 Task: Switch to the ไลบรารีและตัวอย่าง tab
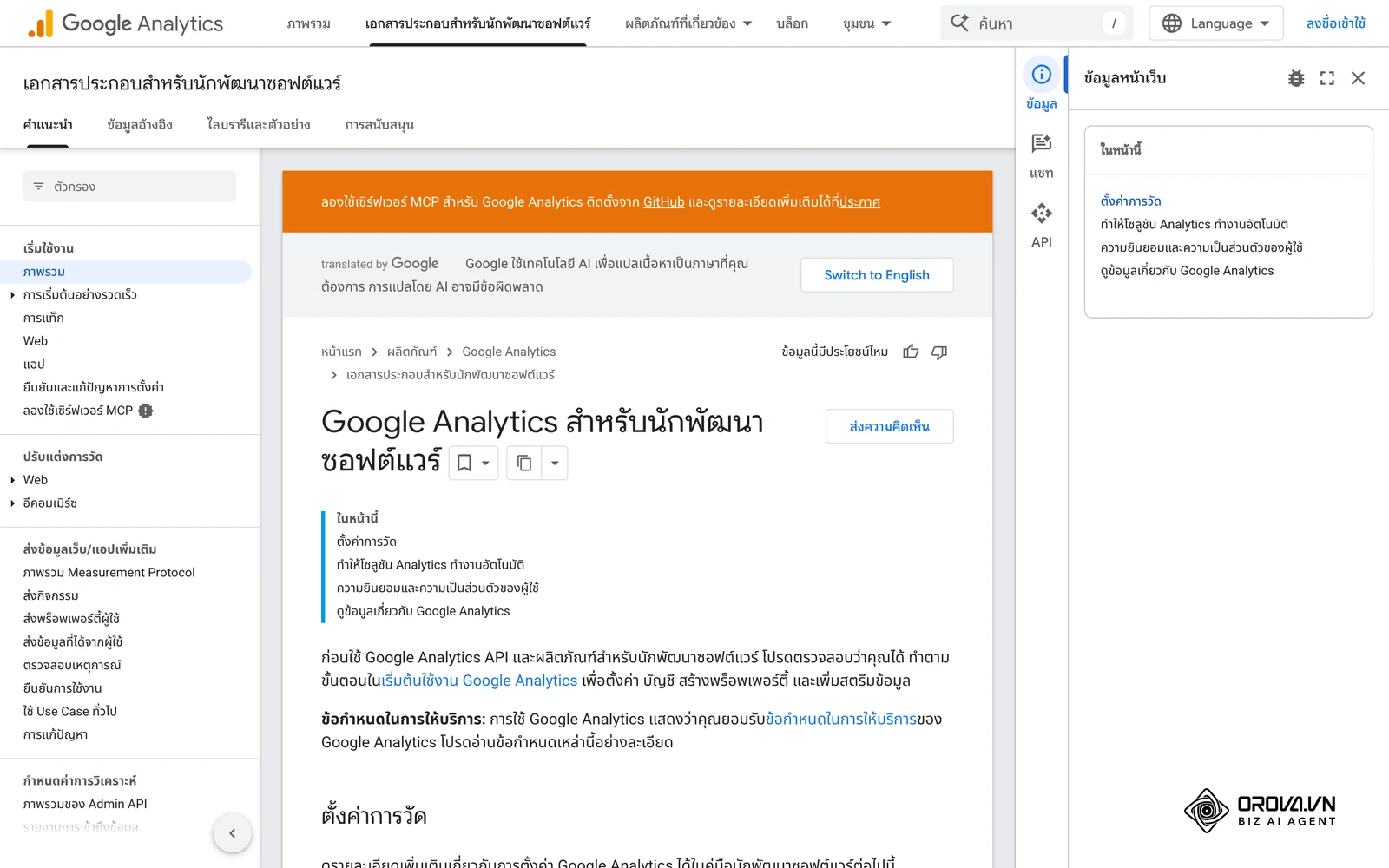259,125
